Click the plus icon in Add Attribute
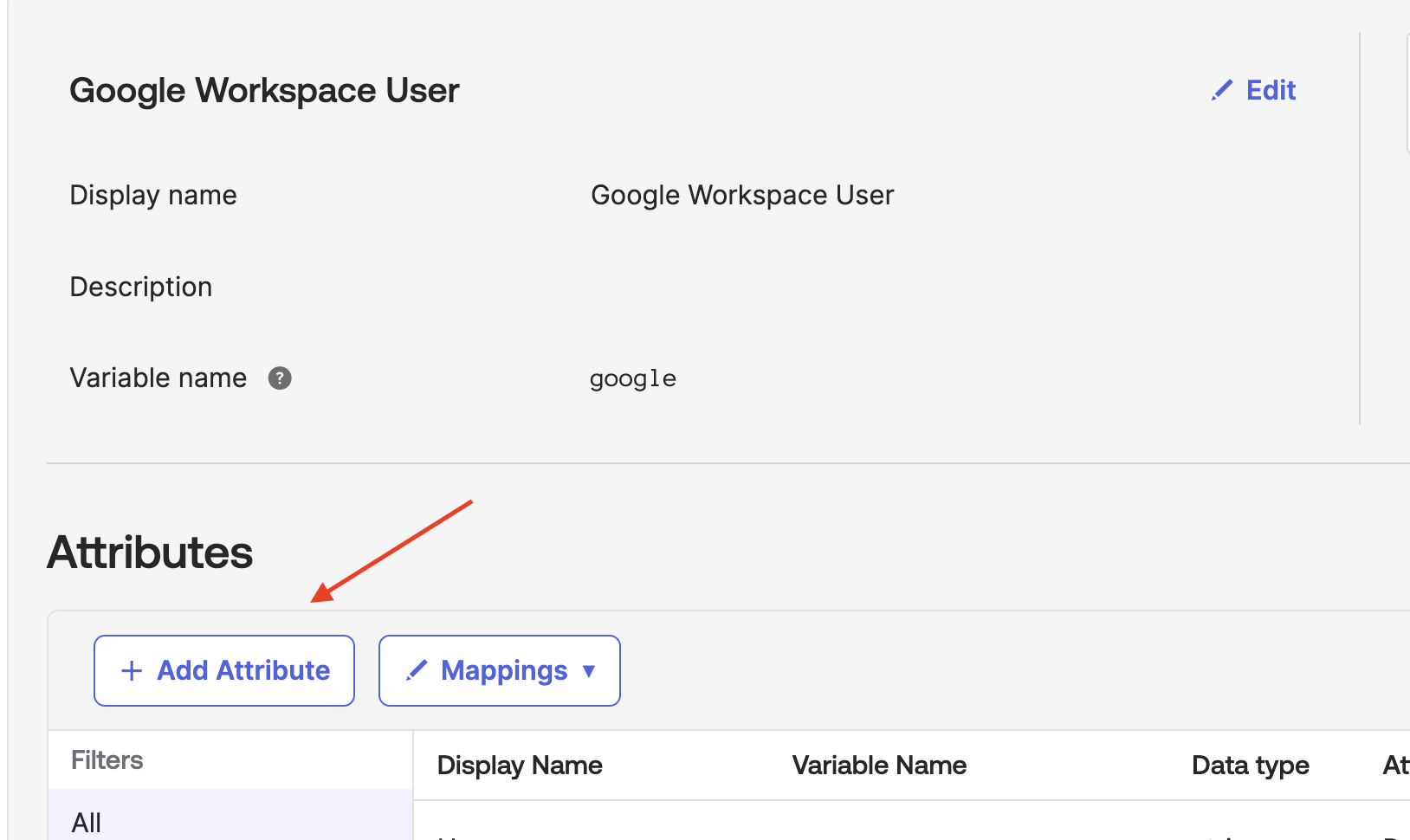The image size is (1410, 840). pos(132,671)
